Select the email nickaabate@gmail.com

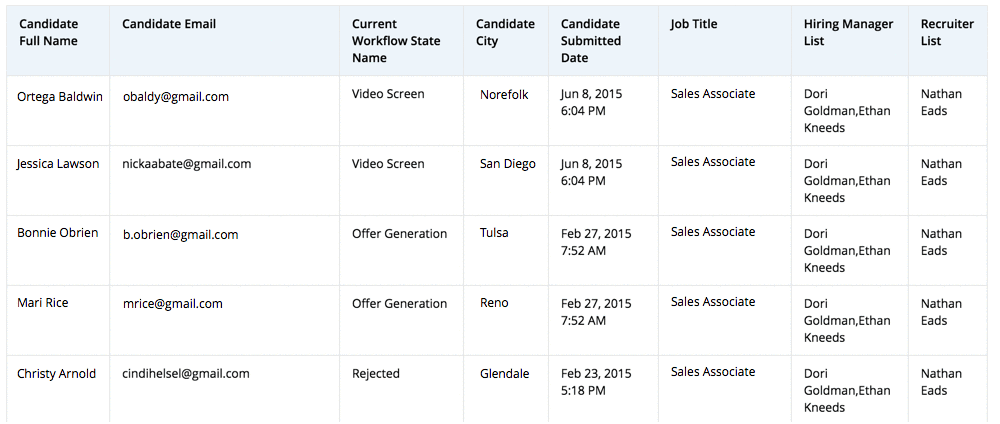187,164
